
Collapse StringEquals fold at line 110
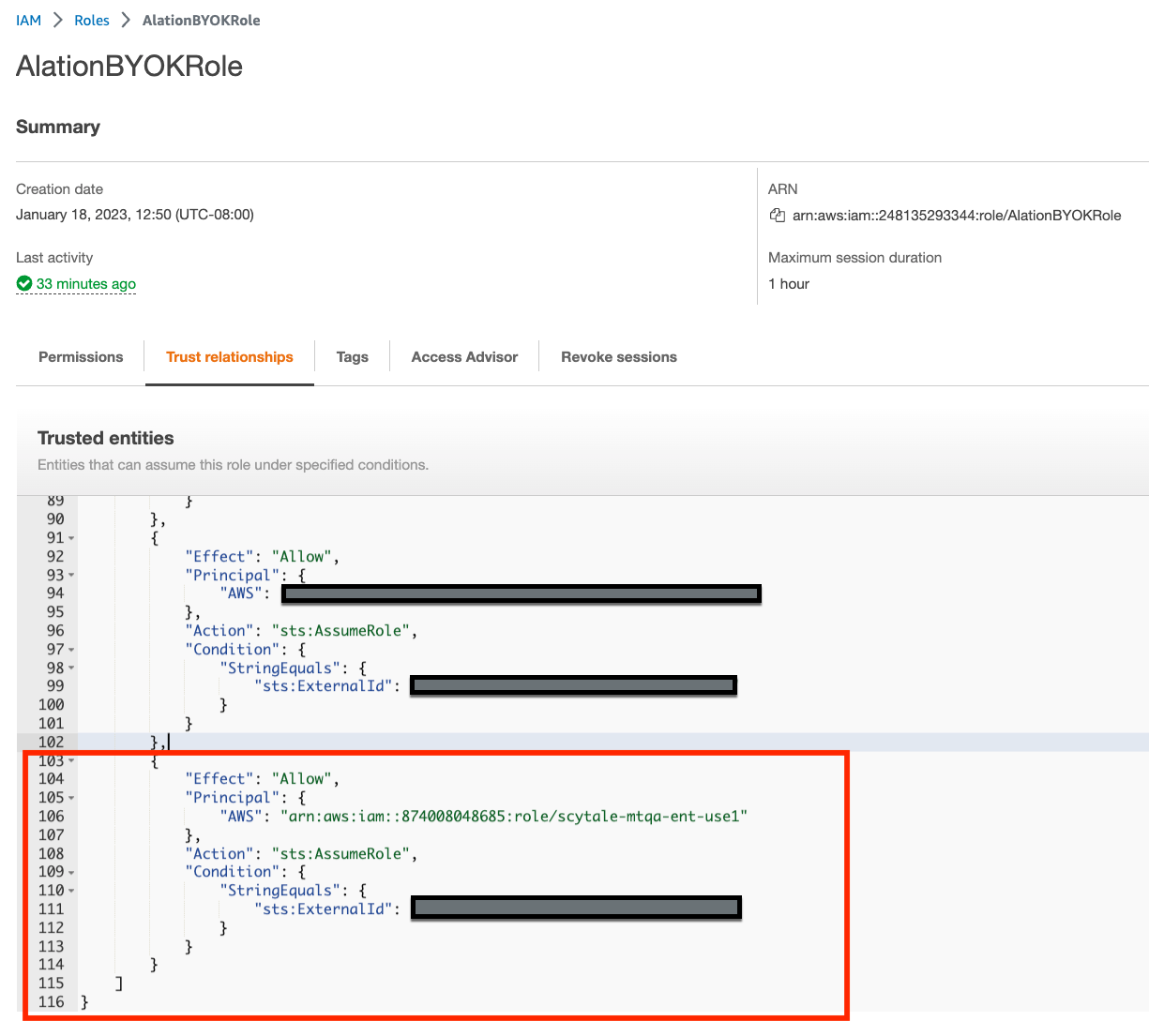71,891
